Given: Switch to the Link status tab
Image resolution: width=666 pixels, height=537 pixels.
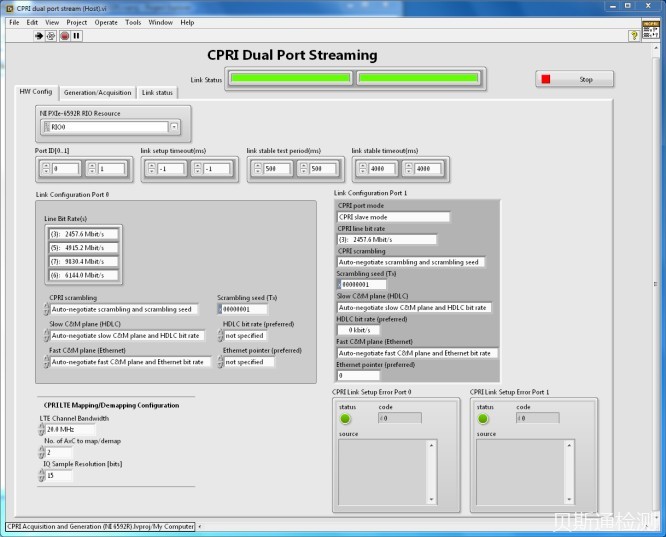Looking at the screenshot, I should [157, 92].
